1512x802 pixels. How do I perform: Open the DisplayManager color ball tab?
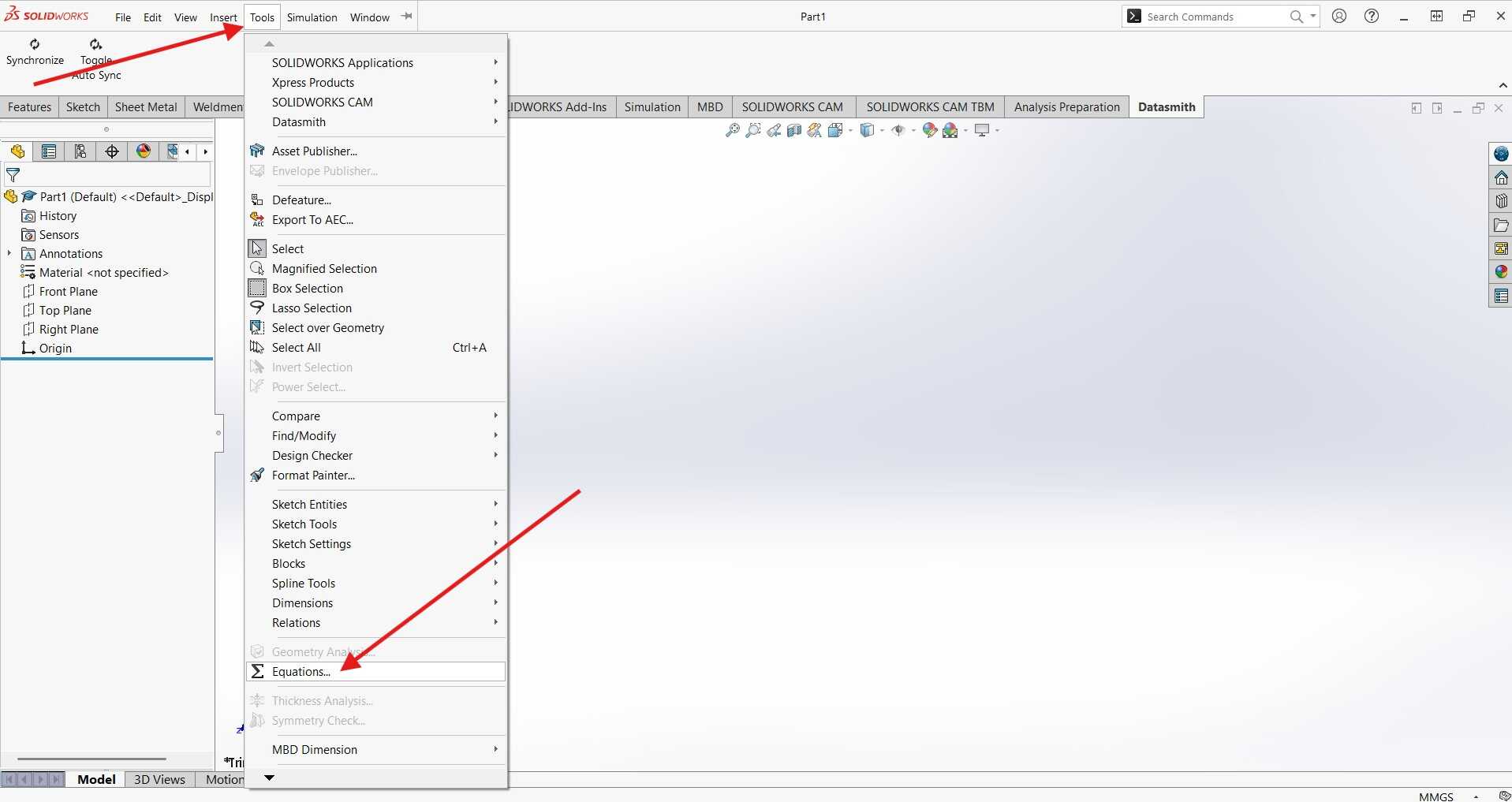click(x=144, y=151)
